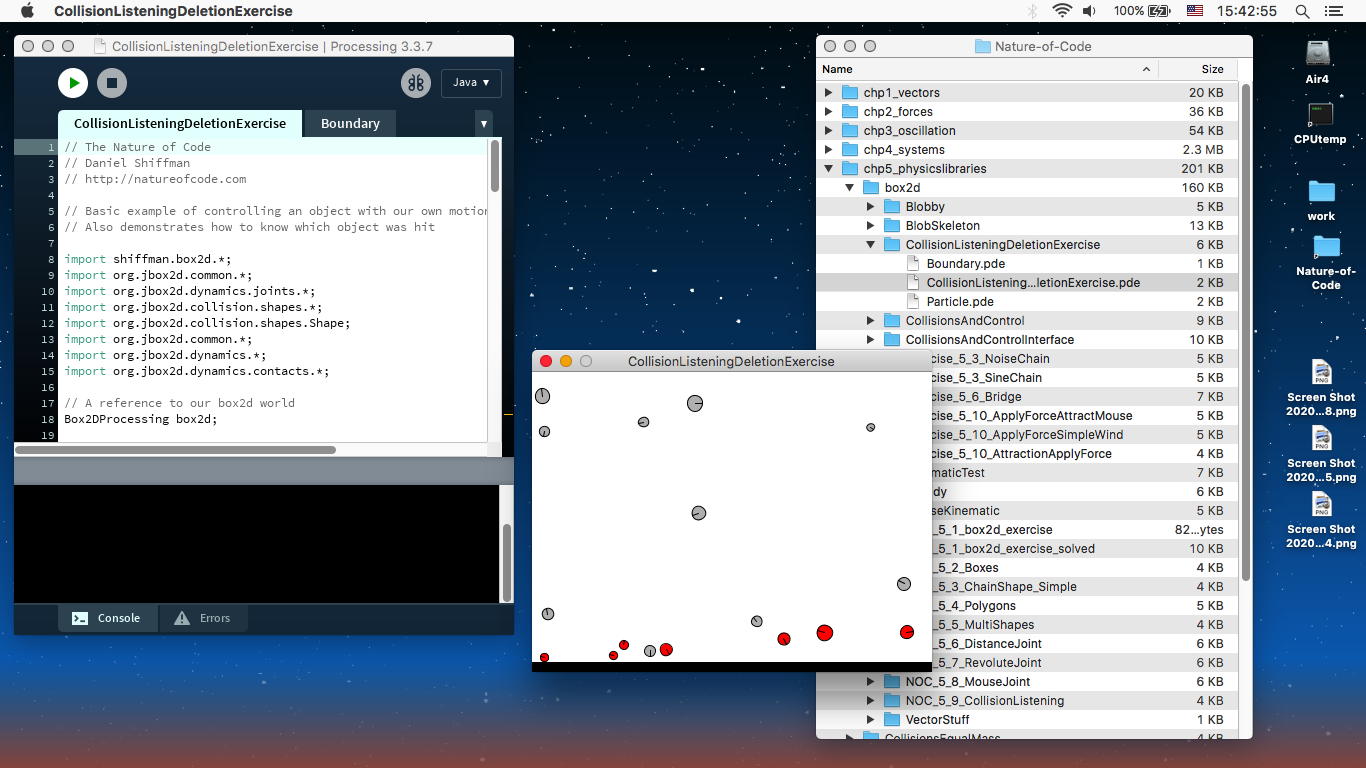This screenshot has height=768, width=1366.
Task: Select the Console panel tab
Action: (106, 618)
